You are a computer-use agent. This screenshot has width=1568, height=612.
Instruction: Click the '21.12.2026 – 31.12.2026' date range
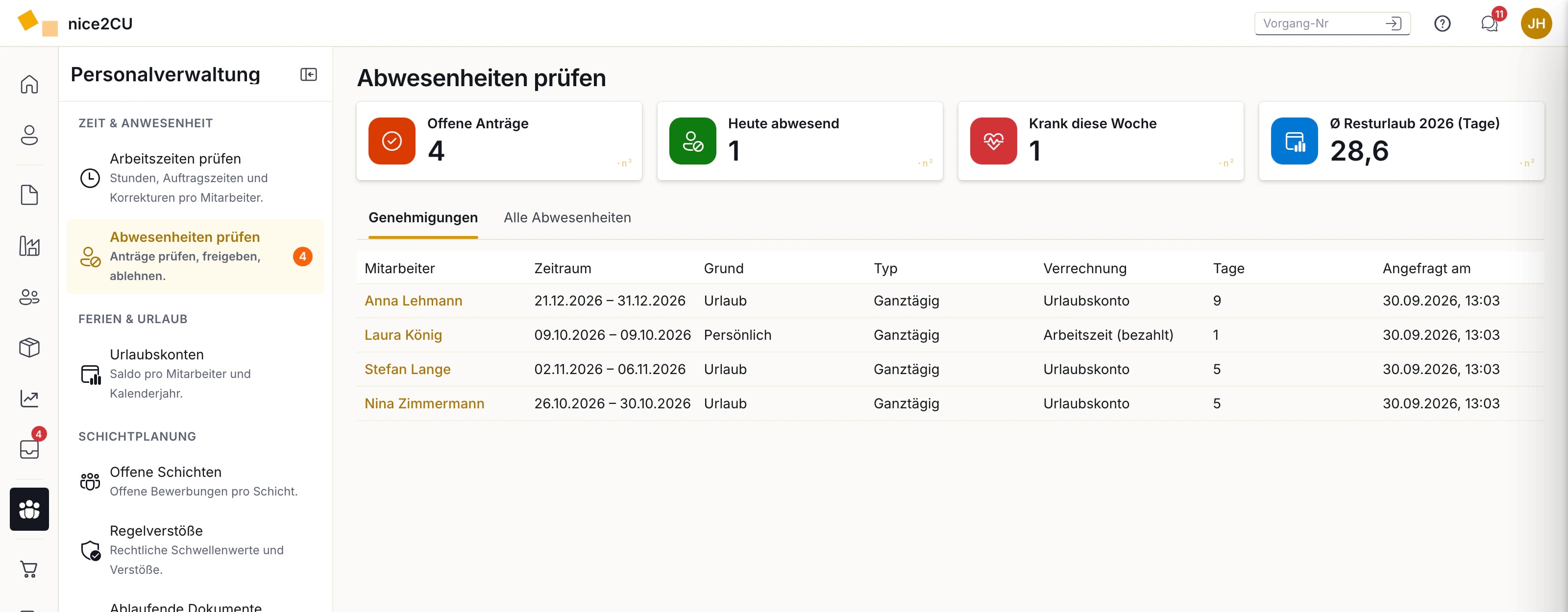pyautogui.click(x=609, y=301)
